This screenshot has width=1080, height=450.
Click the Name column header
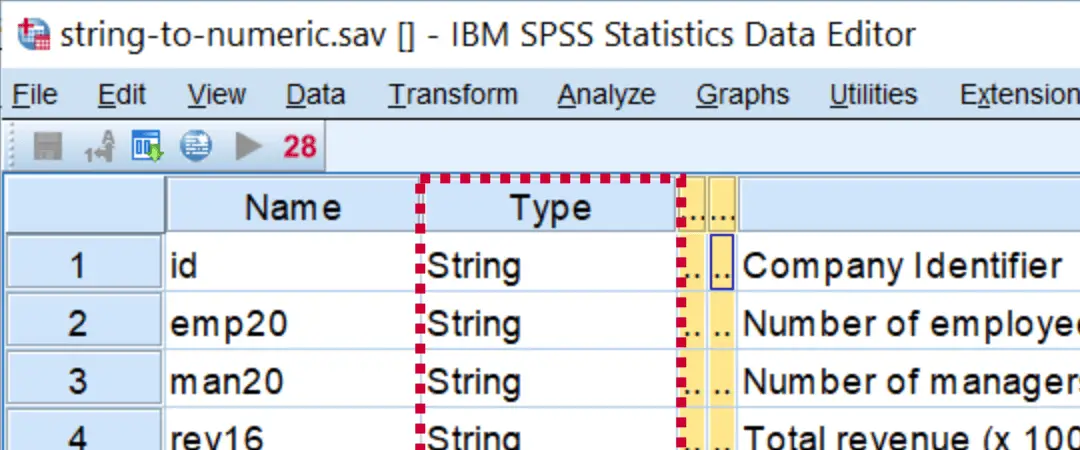pos(292,208)
